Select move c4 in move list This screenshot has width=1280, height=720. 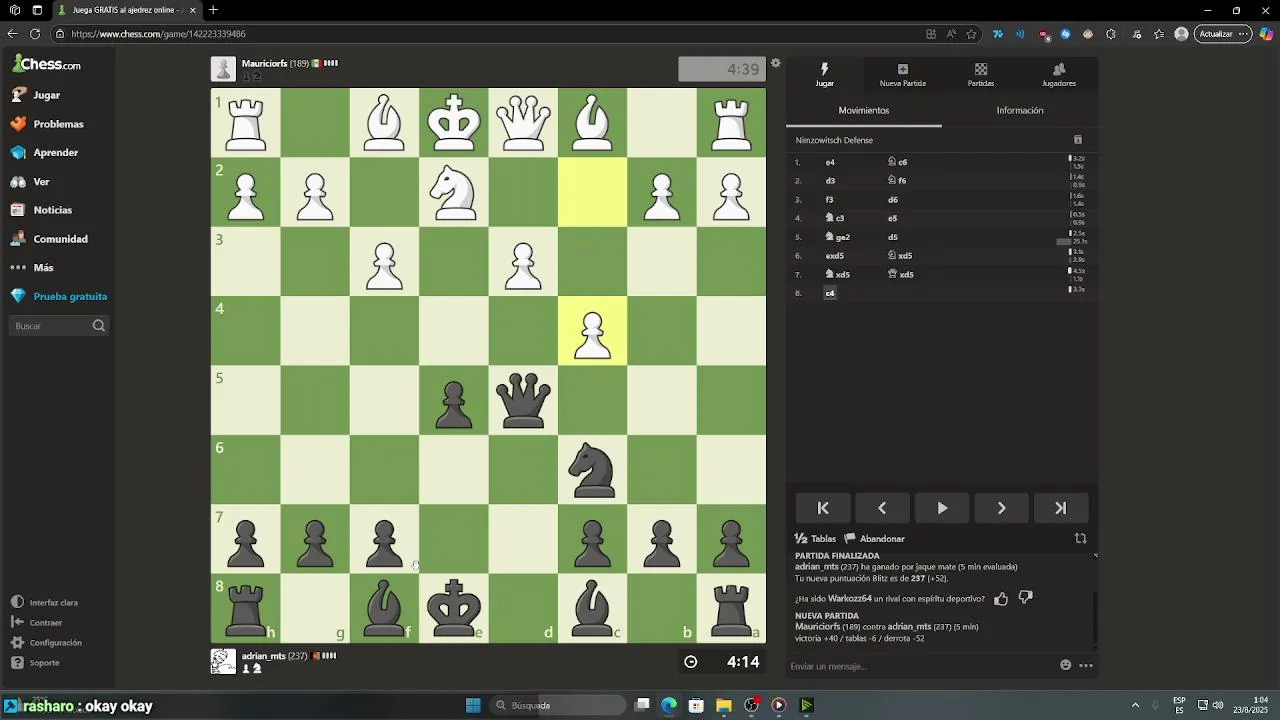(x=830, y=293)
